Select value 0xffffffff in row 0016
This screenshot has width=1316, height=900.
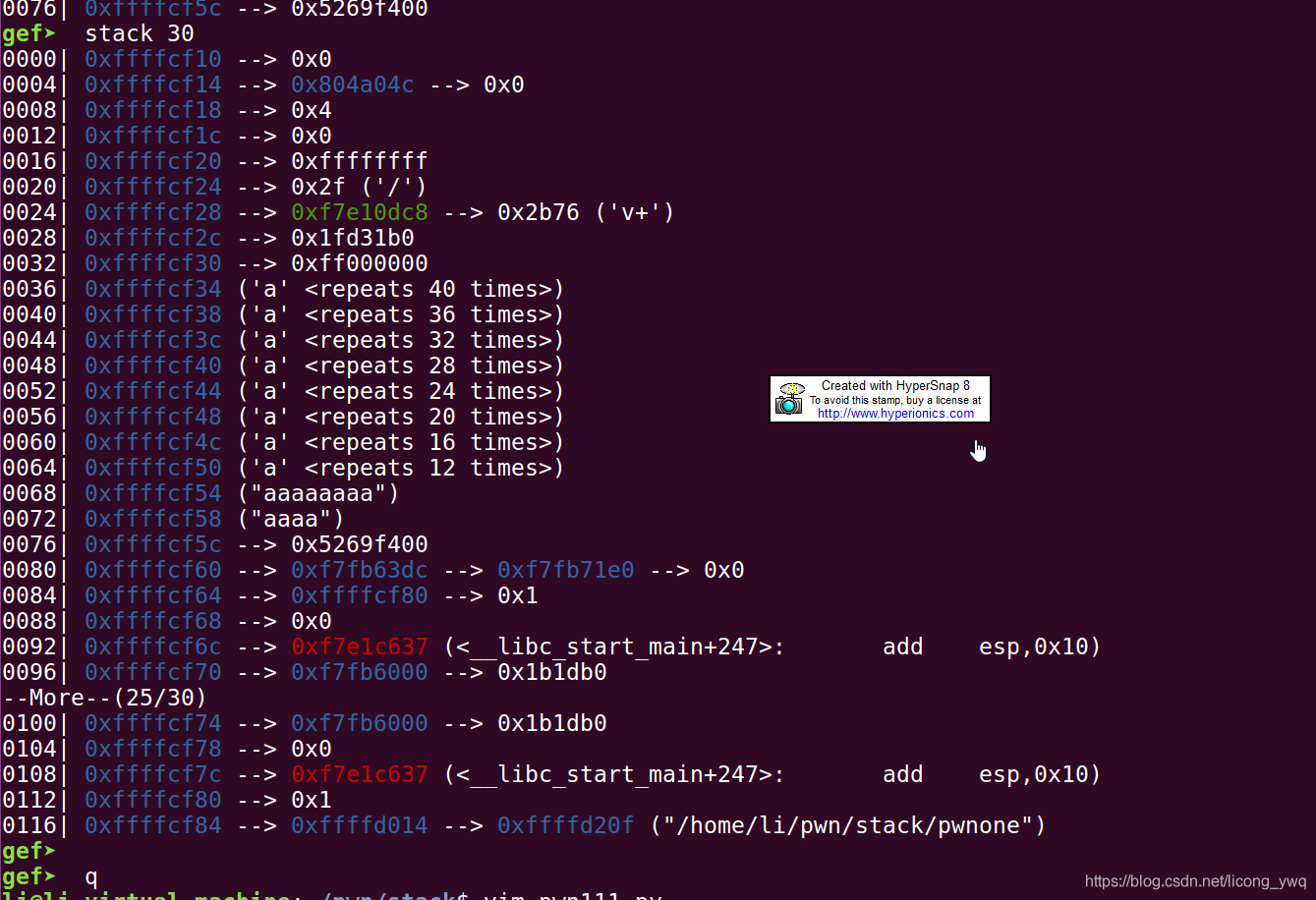(360, 161)
